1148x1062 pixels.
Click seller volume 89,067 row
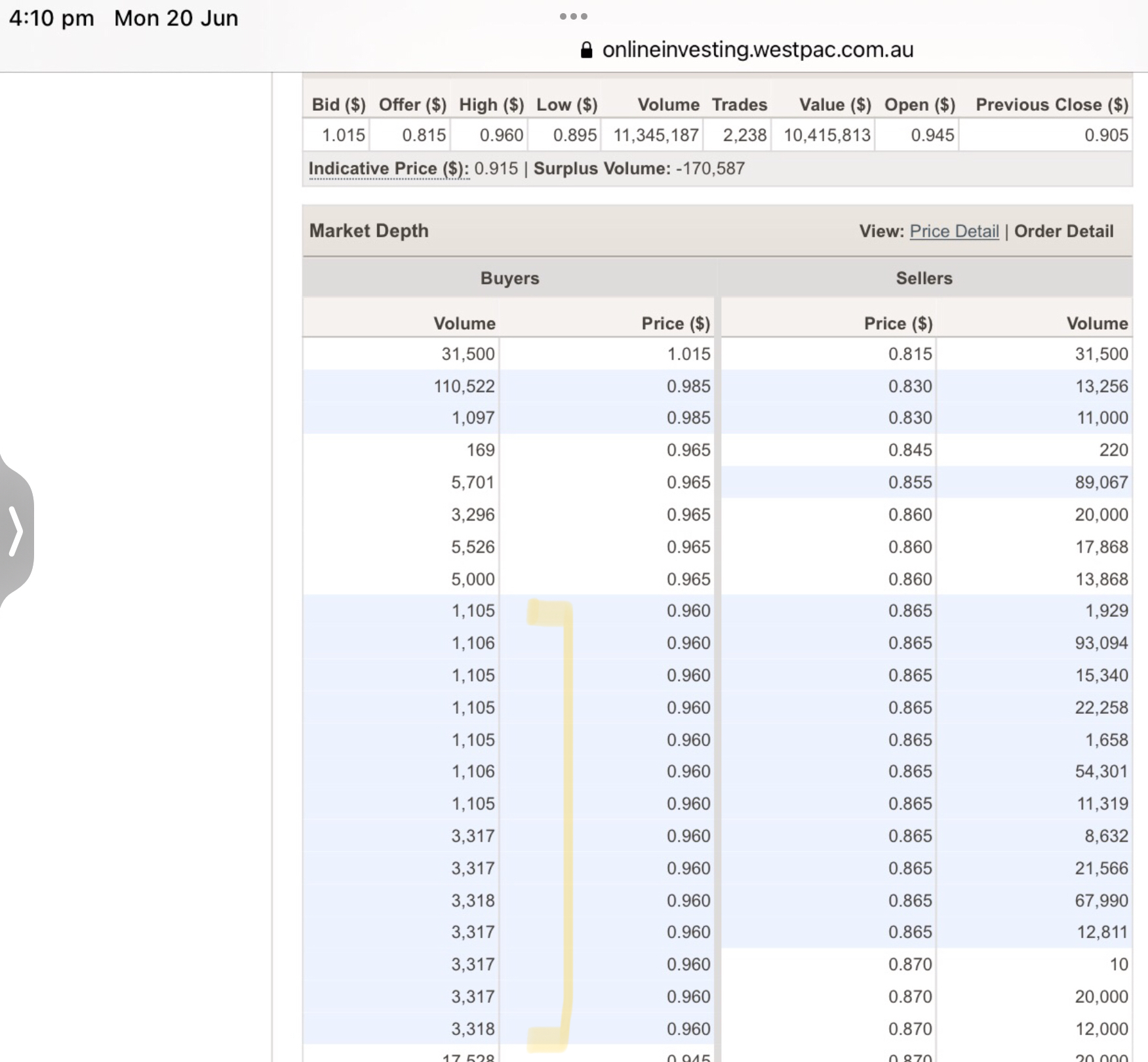coord(1101,482)
